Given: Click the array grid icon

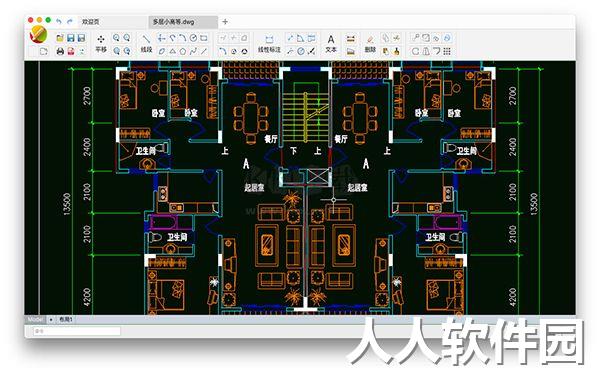Looking at the screenshot, I should point(447,51).
